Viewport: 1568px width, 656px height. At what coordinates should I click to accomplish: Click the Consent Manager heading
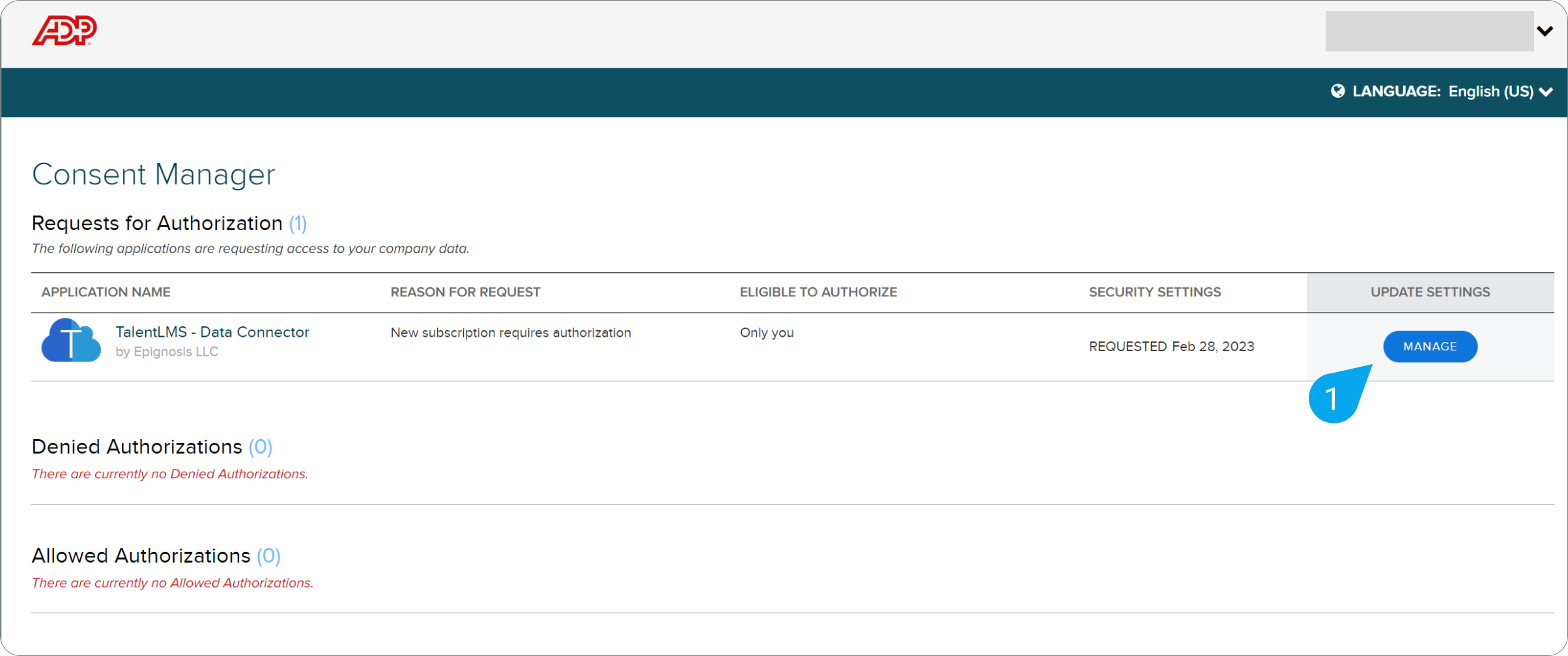(x=154, y=175)
